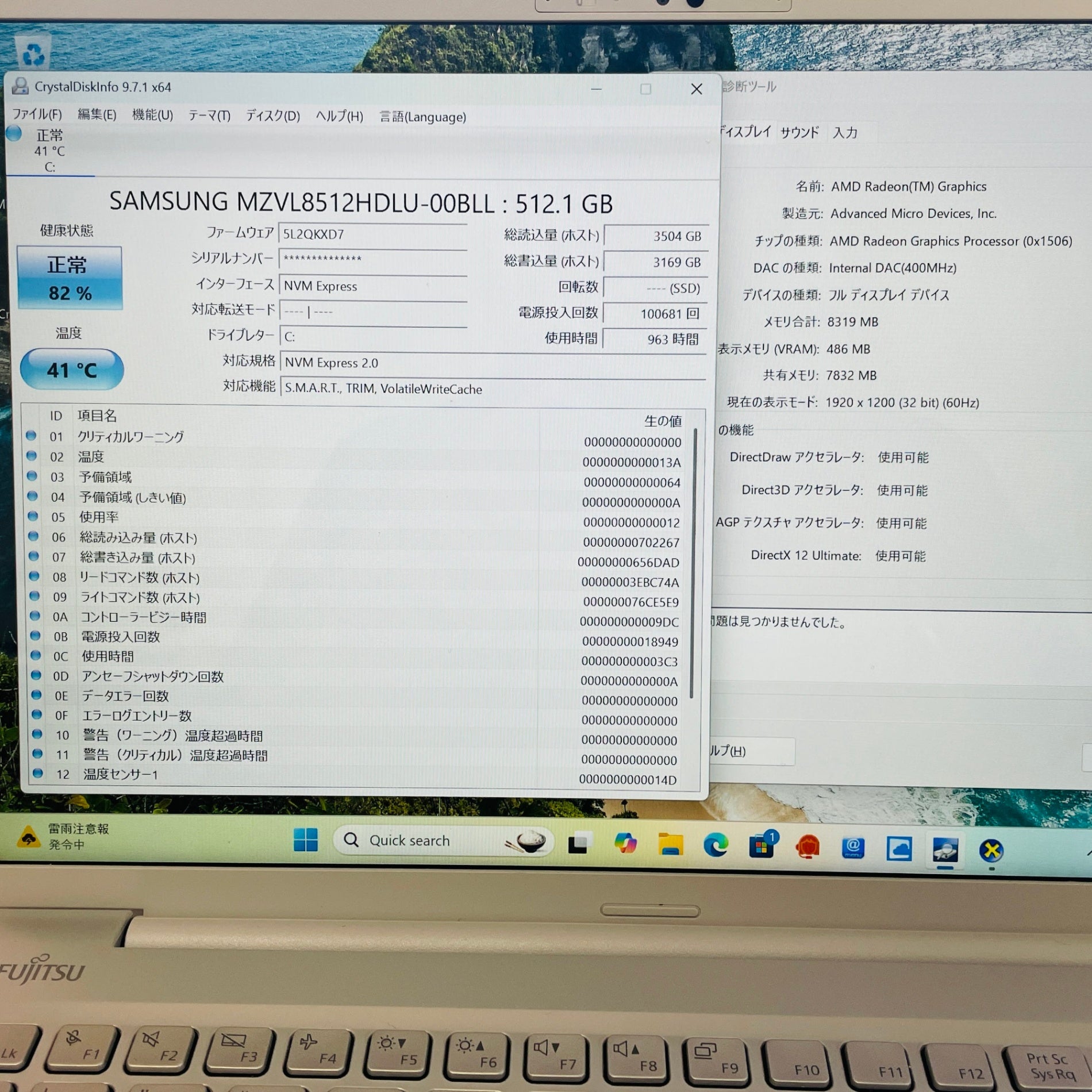Viewport: 1092px width, 1092px height.
Task: Click the SMART attribute list scrollbar
Action: 694,563
